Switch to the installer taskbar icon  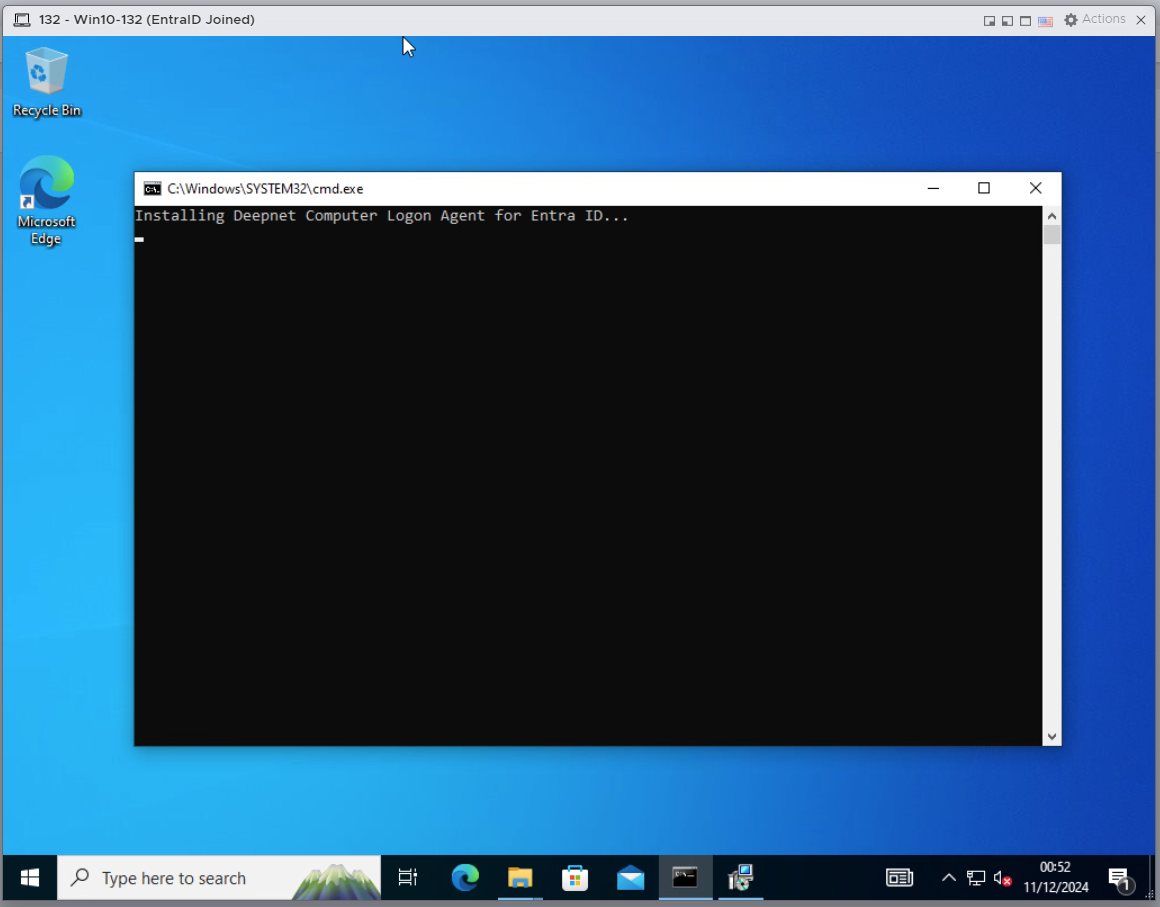[740, 878]
